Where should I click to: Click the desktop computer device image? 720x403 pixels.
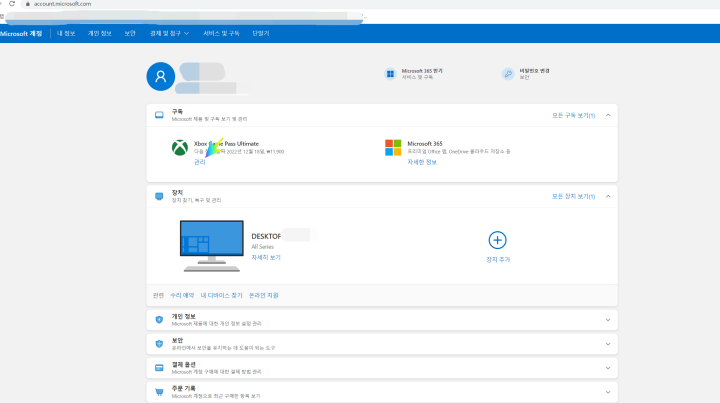(212, 246)
